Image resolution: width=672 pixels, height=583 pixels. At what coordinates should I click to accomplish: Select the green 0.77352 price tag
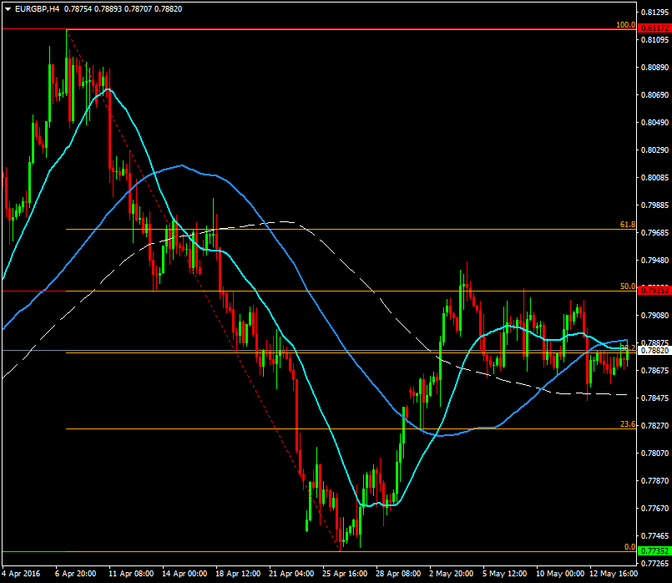(x=654, y=551)
